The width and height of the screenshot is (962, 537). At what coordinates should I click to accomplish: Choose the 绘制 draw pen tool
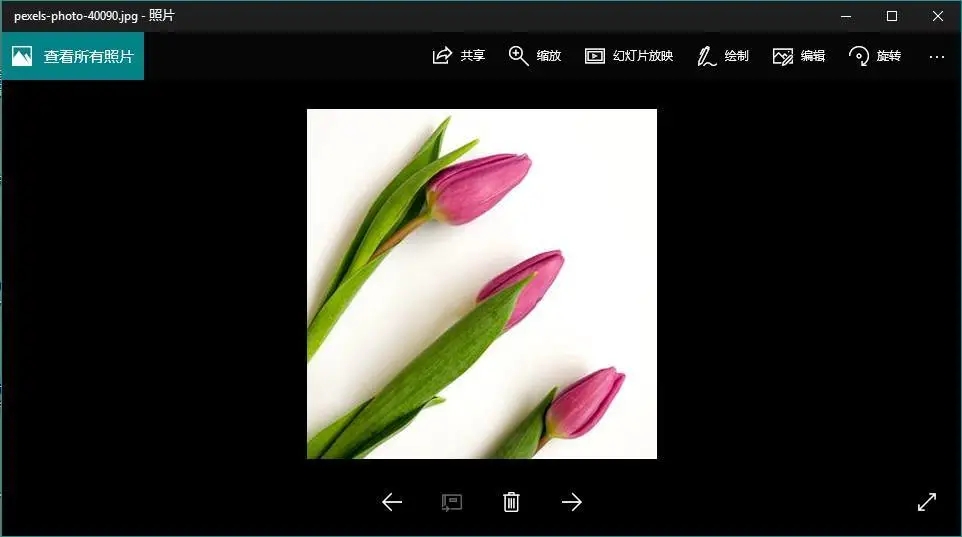pos(706,56)
